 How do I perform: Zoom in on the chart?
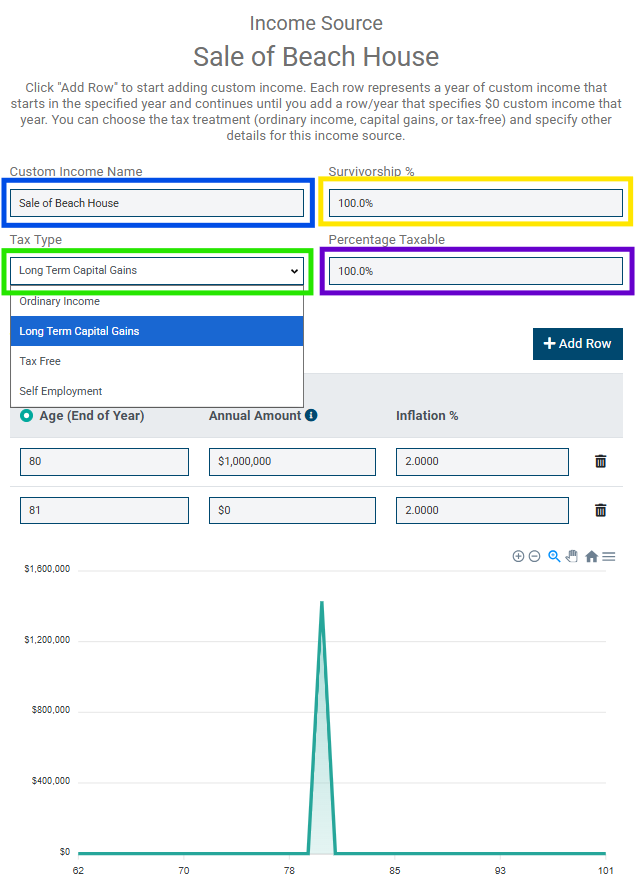[x=518, y=556]
